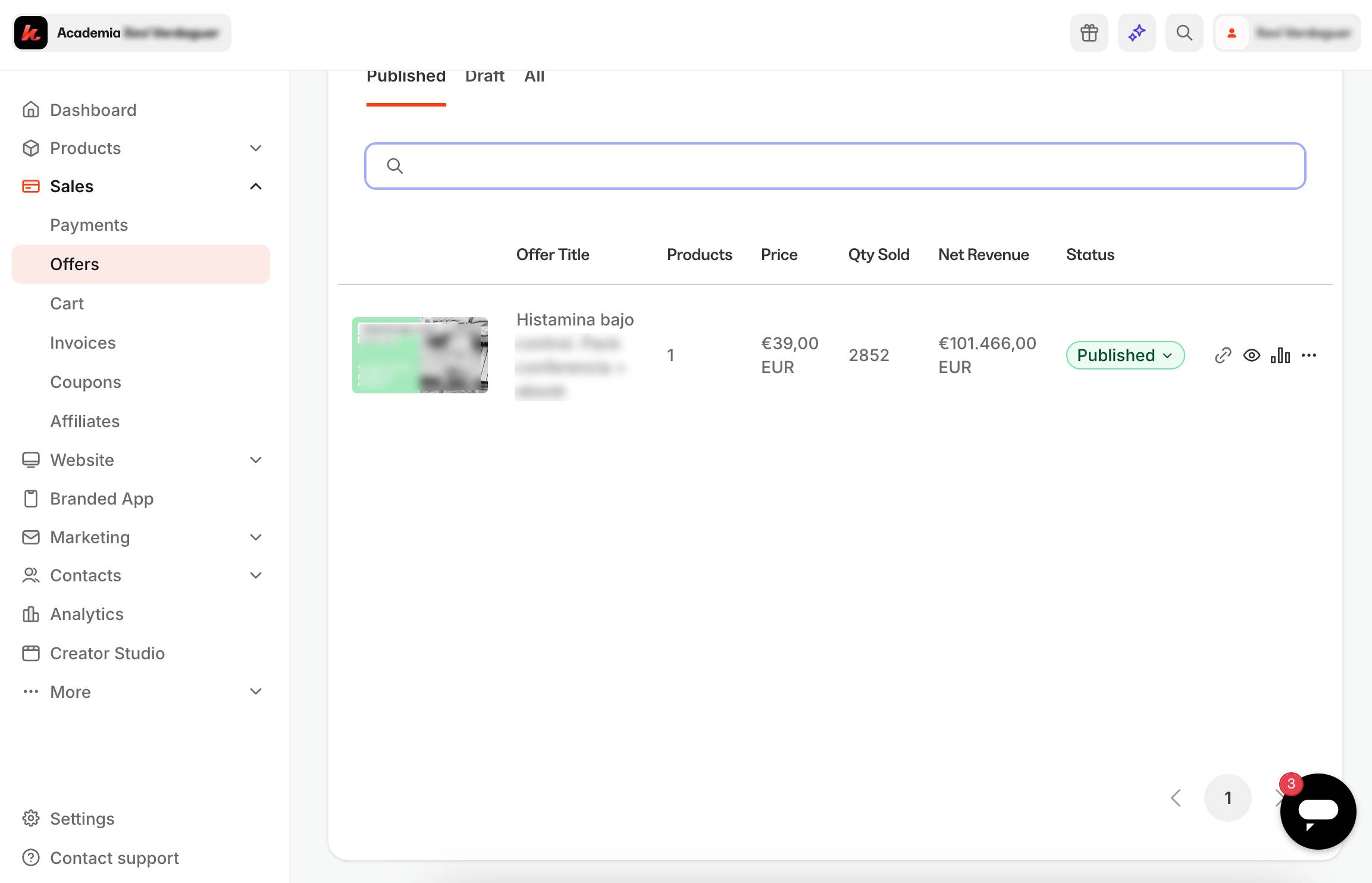Click the offer thumbnail image
This screenshot has width=1372, height=883.
(420, 355)
